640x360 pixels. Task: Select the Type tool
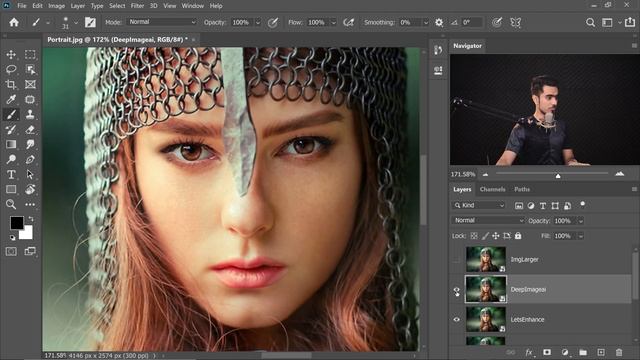[11, 174]
